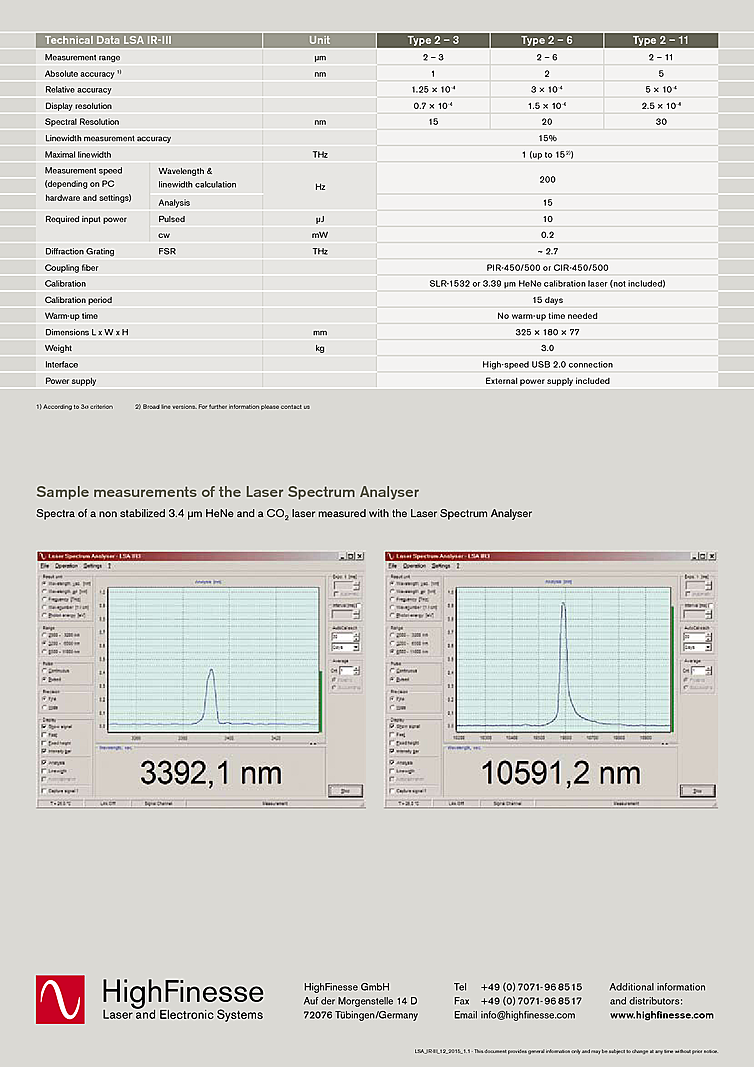Click the 10591,2 nm wavelength readout

561,774
